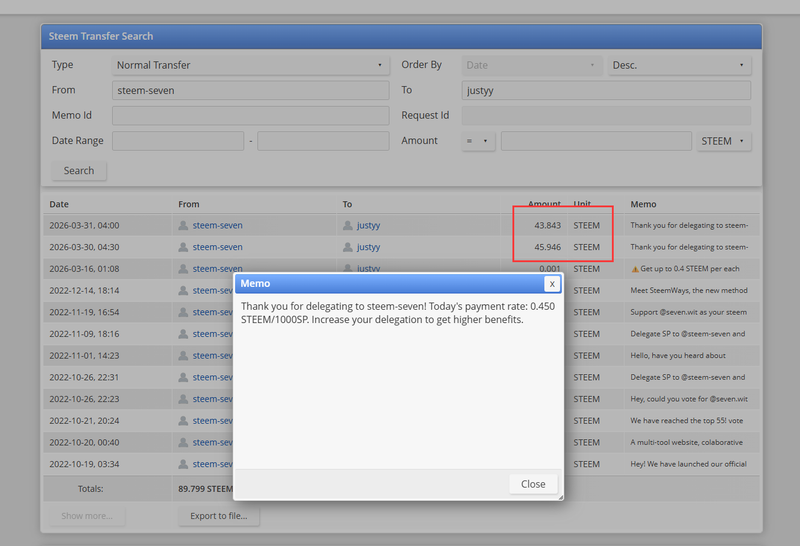This screenshot has width=800, height=546.
Task: Open steem-seven link in 2026-03-31 row
Action: pyautogui.click(x=217, y=225)
